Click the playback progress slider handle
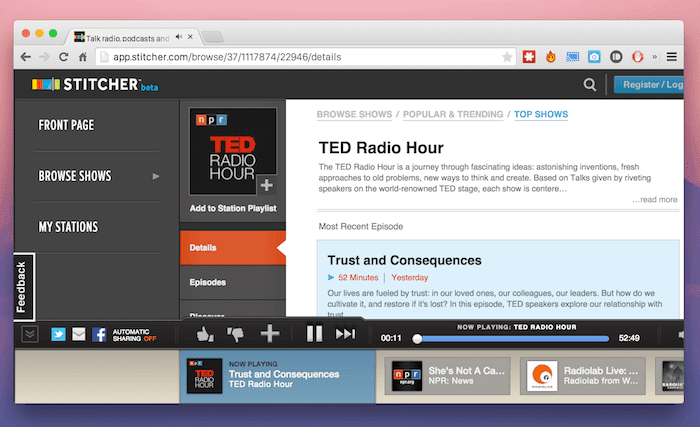This screenshot has width=700, height=427. [417, 339]
